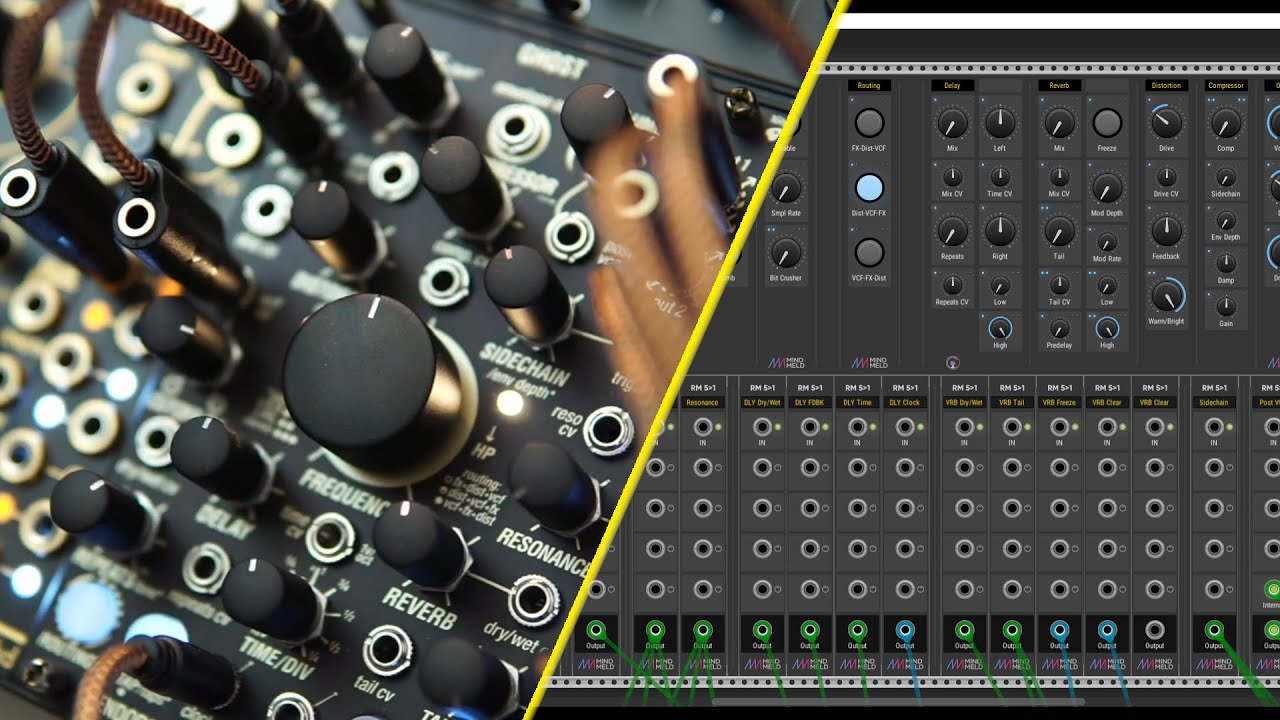Screen dimensions: 1280x720
Task: Click the IN jack of VRB Tail module
Action: (1012, 427)
